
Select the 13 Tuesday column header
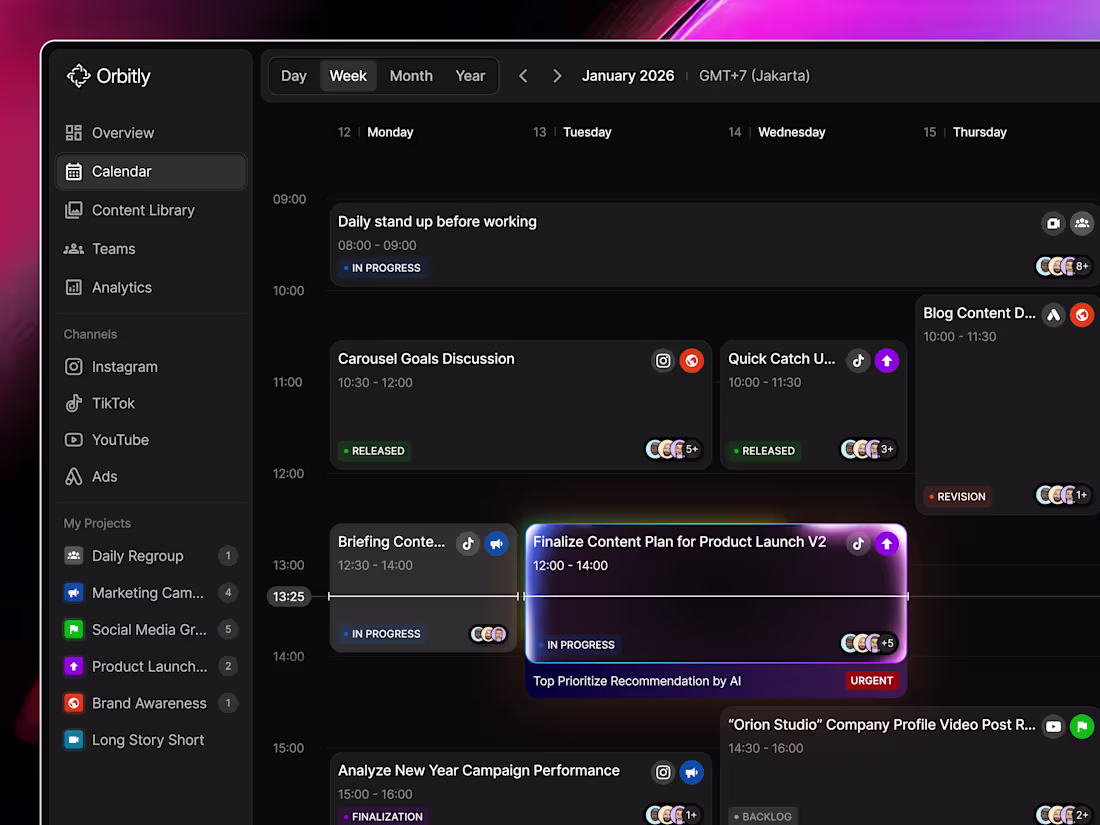click(x=572, y=132)
